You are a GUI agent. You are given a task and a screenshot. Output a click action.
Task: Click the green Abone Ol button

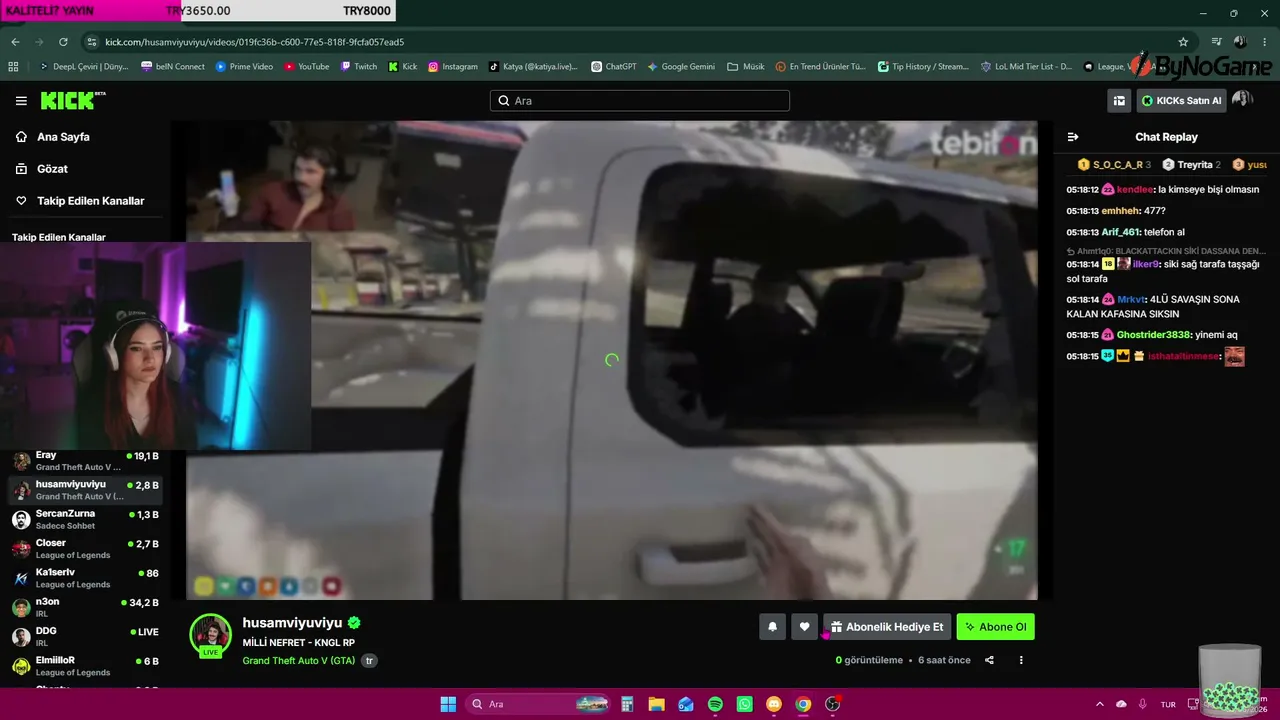click(996, 627)
